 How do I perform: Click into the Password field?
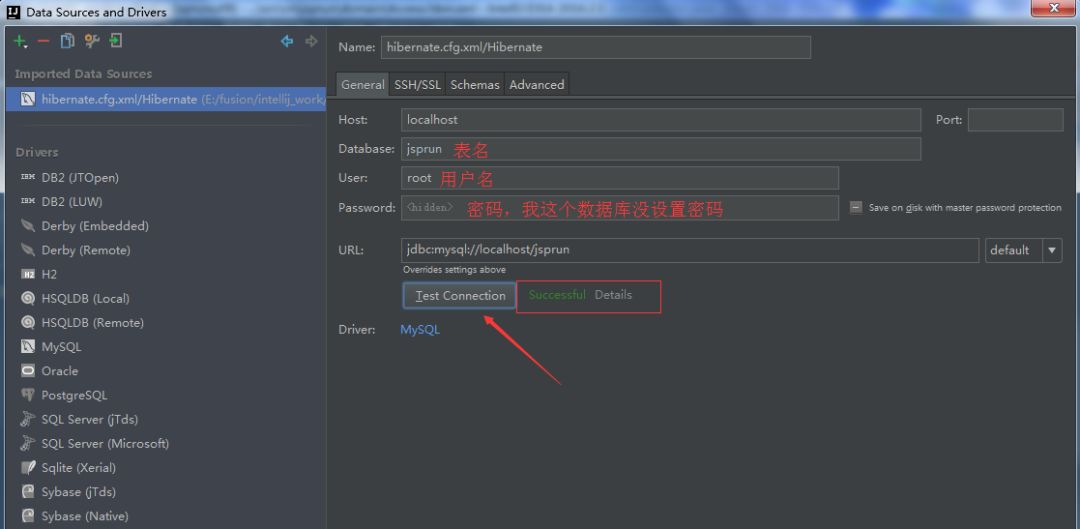point(620,207)
